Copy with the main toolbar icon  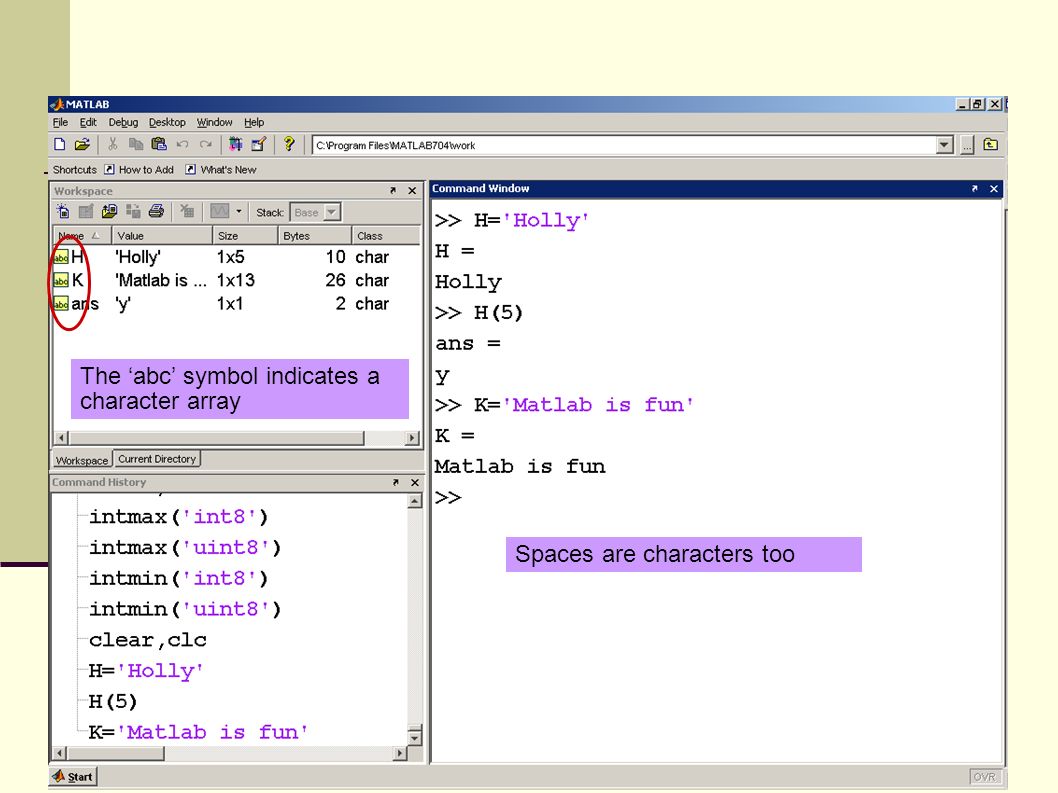[x=136, y=144]
